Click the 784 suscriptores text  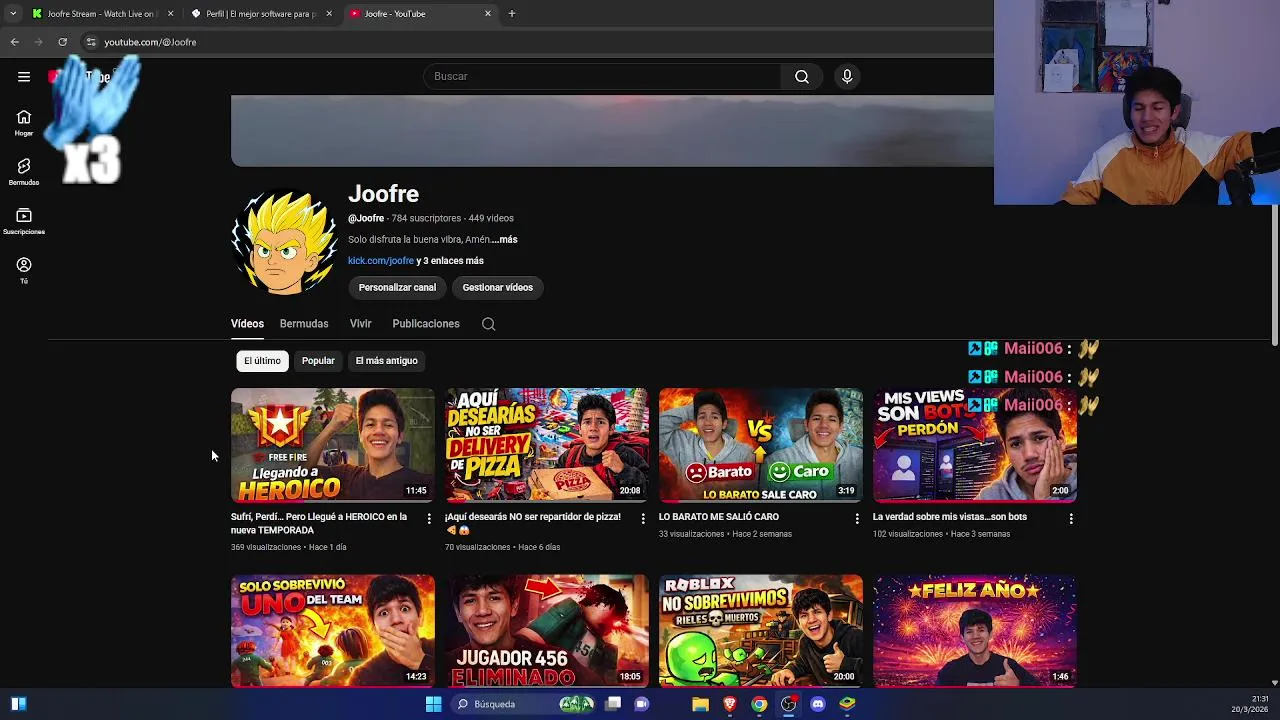click(426, 218)
